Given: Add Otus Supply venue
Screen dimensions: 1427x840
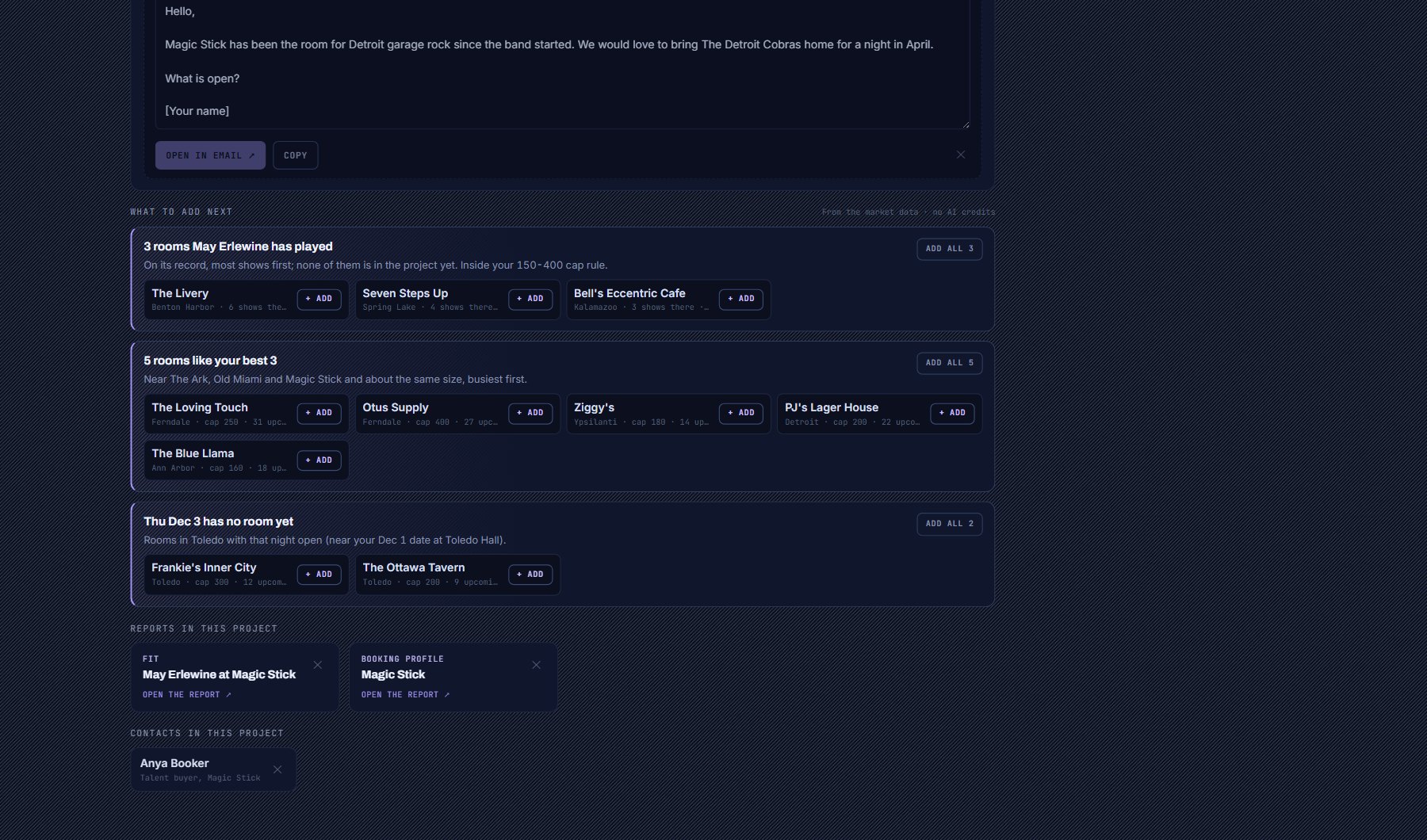Looking at the screenshot, I should (x=530, y=413).
